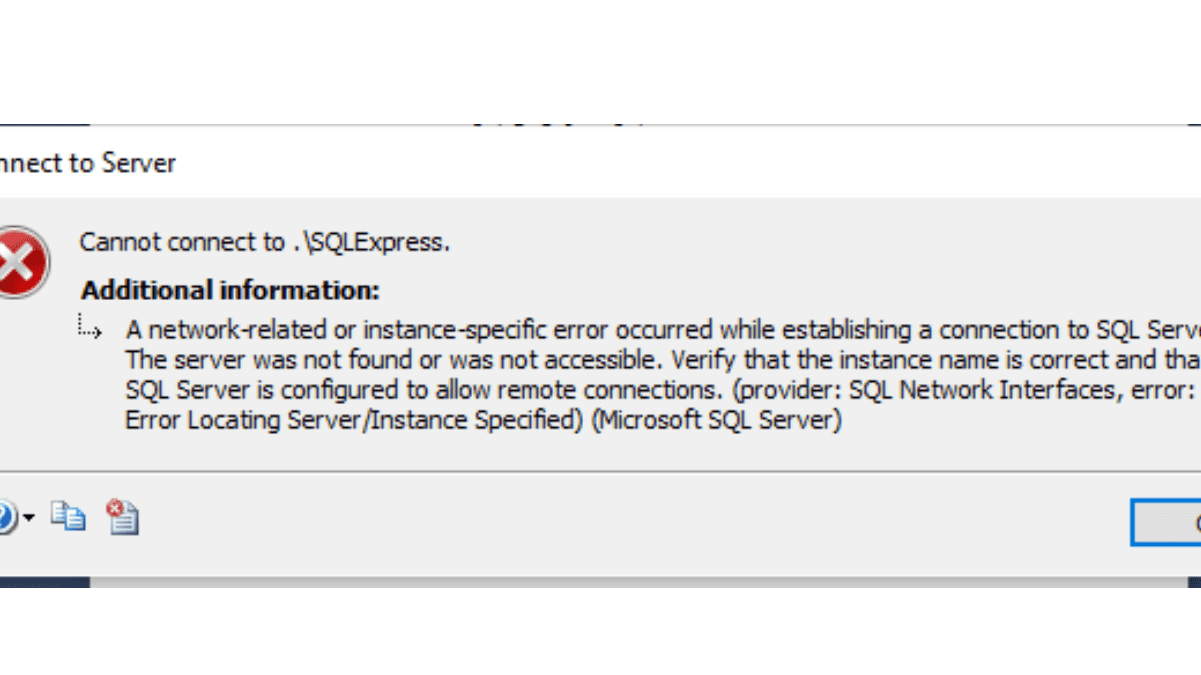The height and width of the screenshot is (675, 1201).
Task: Show technical details with the red-marked document icon
Action: [x=123, y=517]
